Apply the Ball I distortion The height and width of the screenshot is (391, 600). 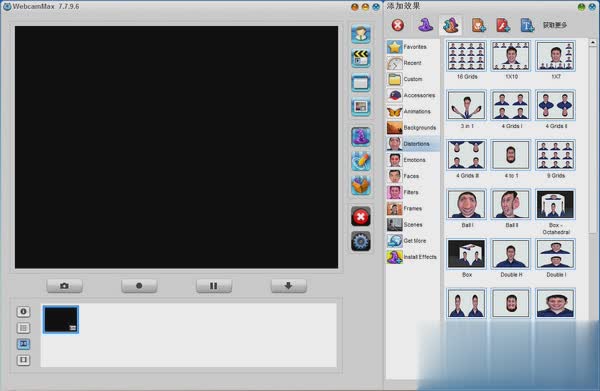pos(466,204)
